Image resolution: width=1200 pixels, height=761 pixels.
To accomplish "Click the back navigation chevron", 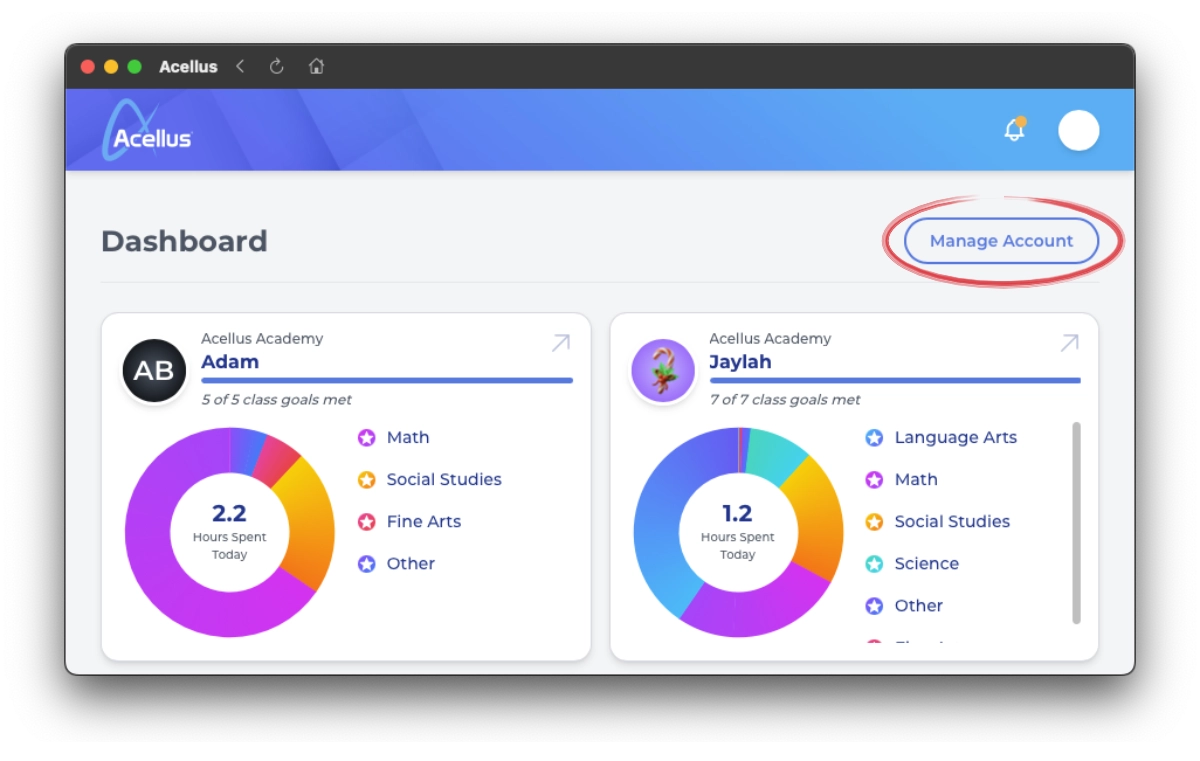I will [240, 66].
